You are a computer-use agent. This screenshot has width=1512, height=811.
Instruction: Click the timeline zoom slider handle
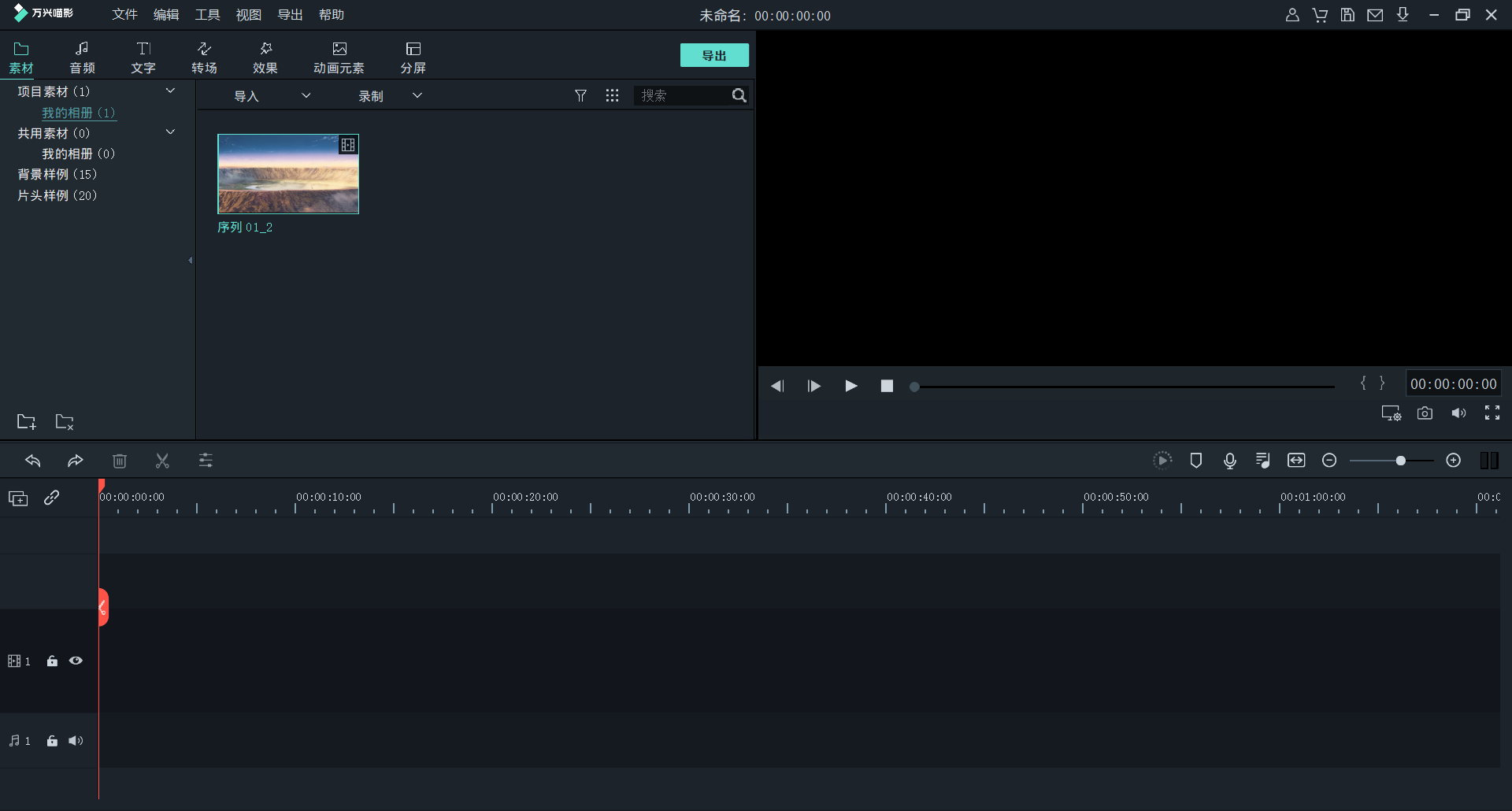(1400, 461)
